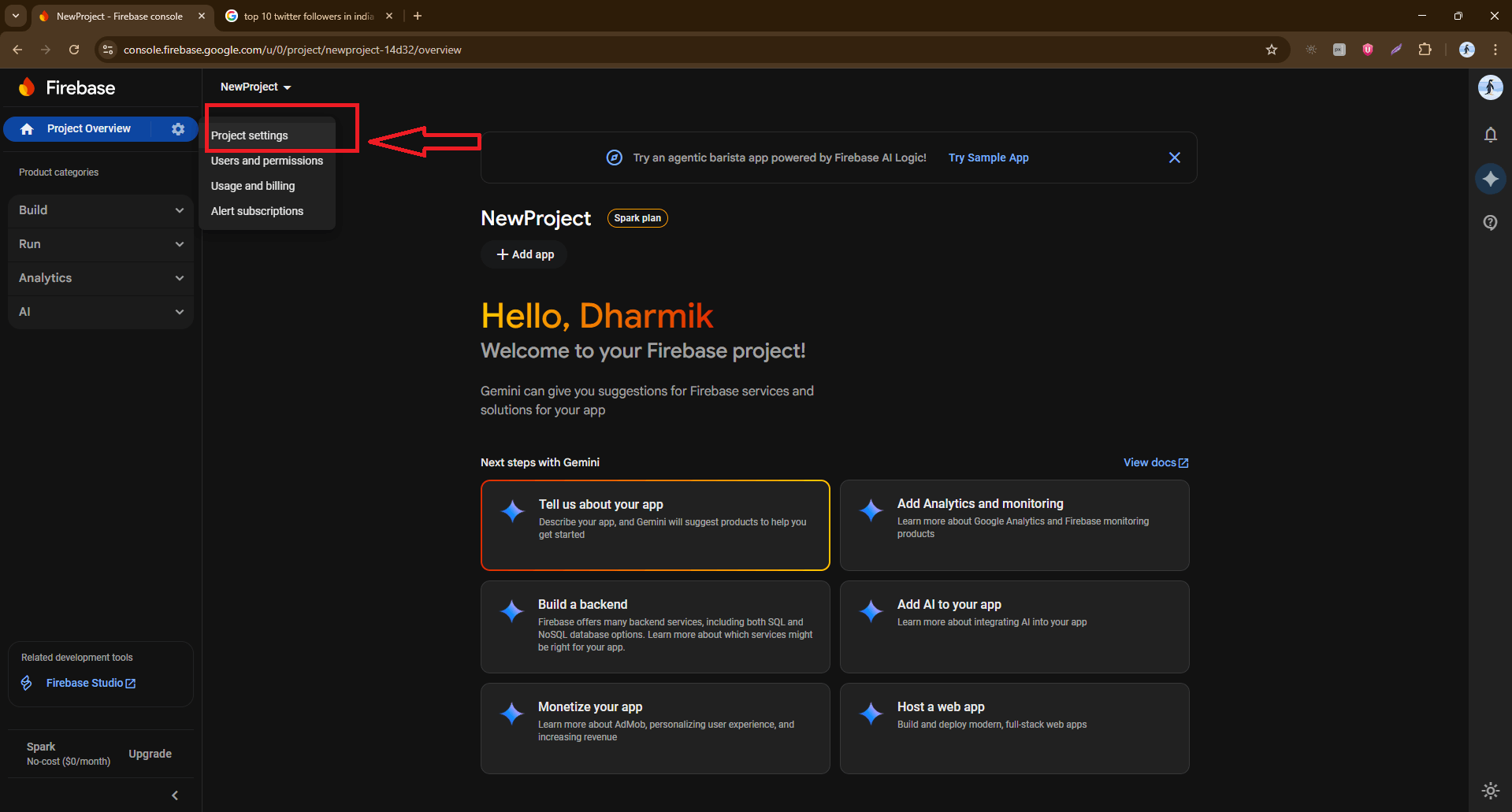This screenshot has width=1512, height=812.
Task: Reload the current page
Action: pos(74,50)
